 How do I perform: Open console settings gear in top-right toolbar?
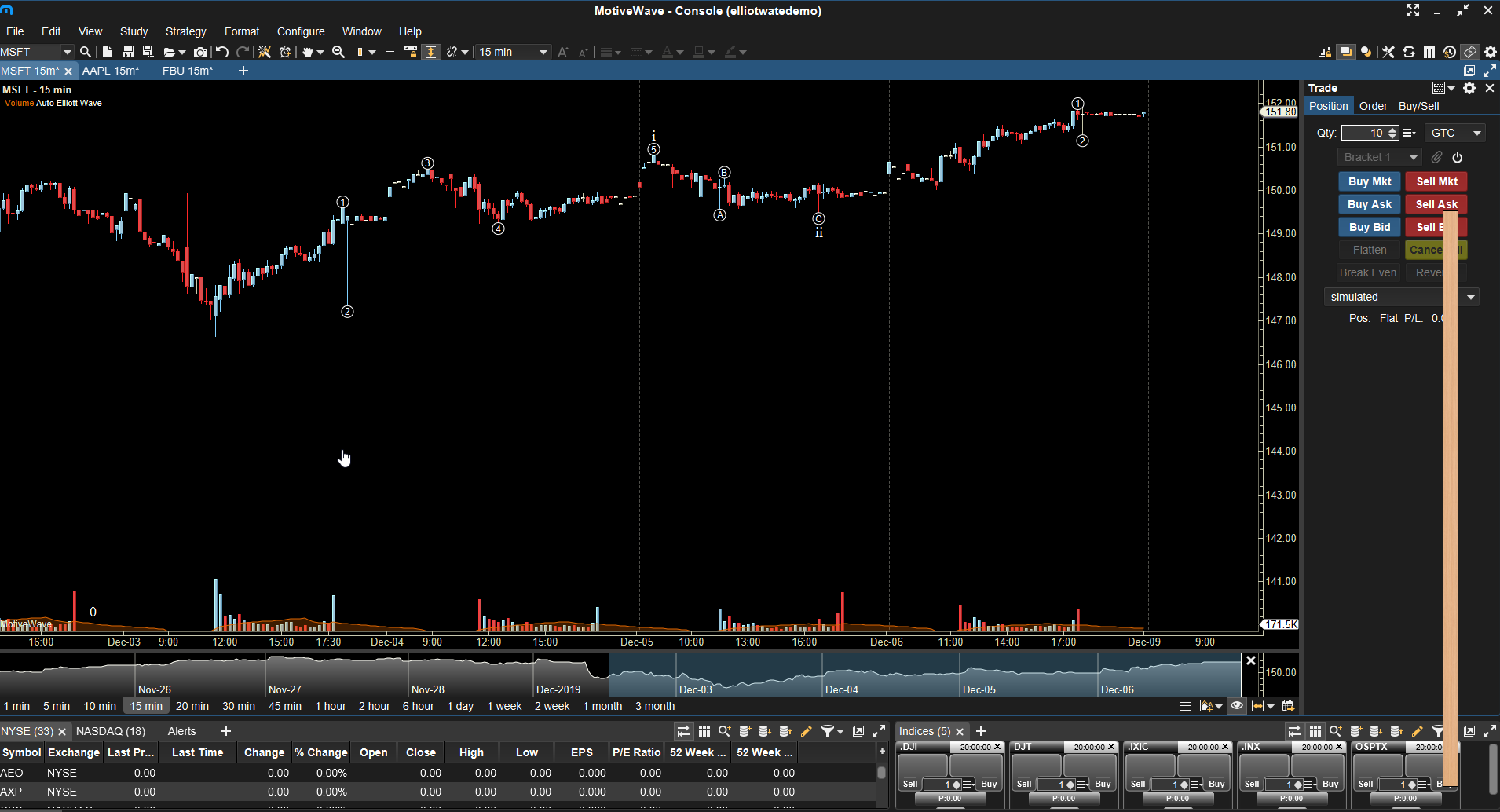[1491, 52]
